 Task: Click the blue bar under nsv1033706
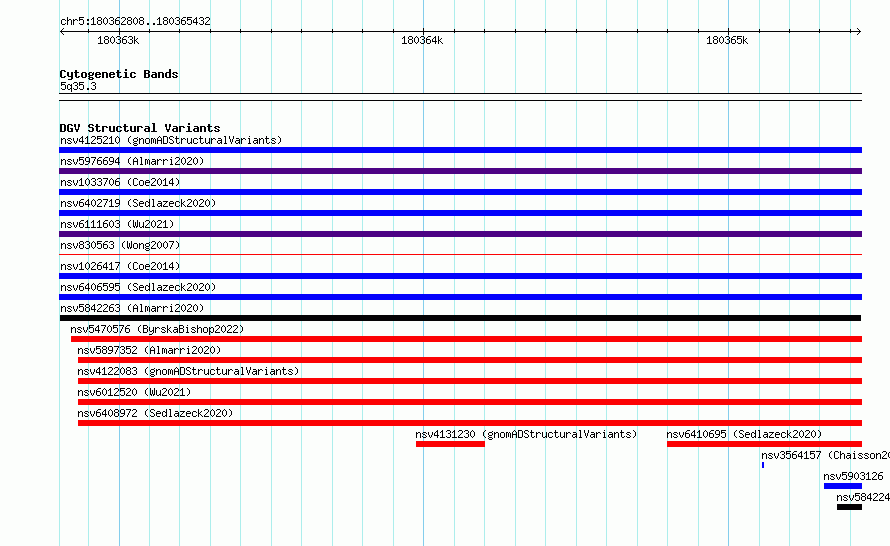pyautogui.click(x=460, y=192)
